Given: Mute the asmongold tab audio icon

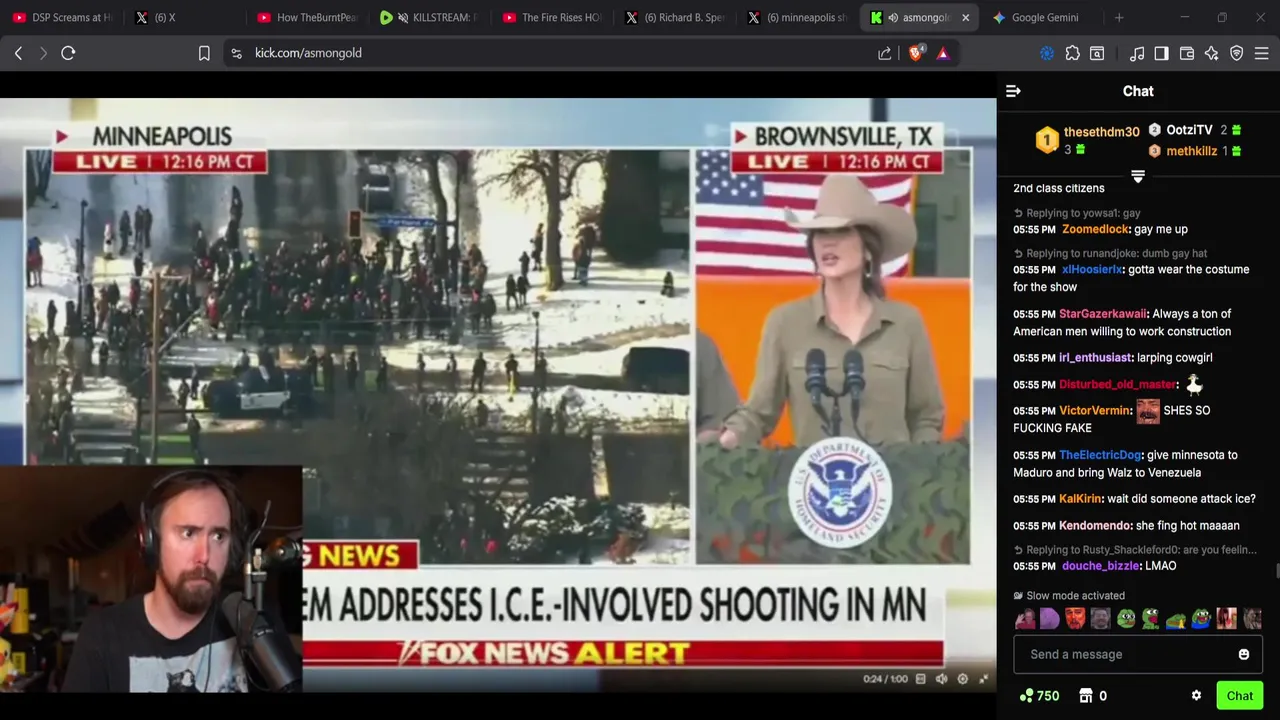Looking at the screenshot, I should [892, 17].
